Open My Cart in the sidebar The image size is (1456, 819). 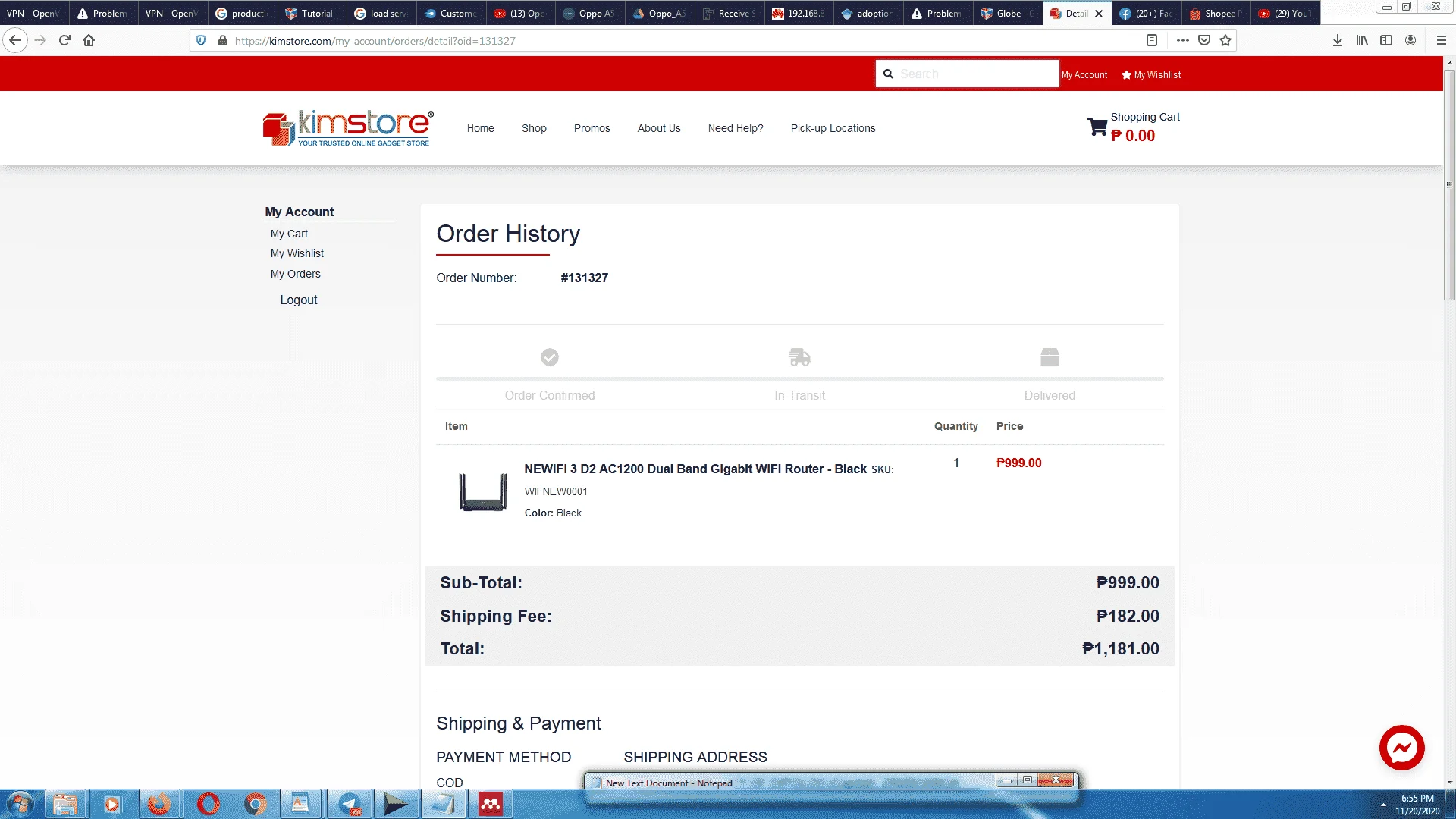[289, 234]
